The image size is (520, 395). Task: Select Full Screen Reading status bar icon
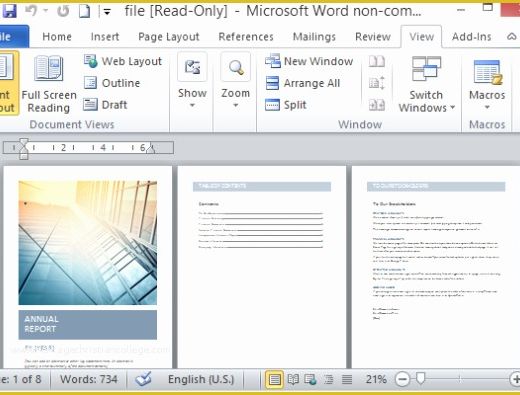(293, 379)
